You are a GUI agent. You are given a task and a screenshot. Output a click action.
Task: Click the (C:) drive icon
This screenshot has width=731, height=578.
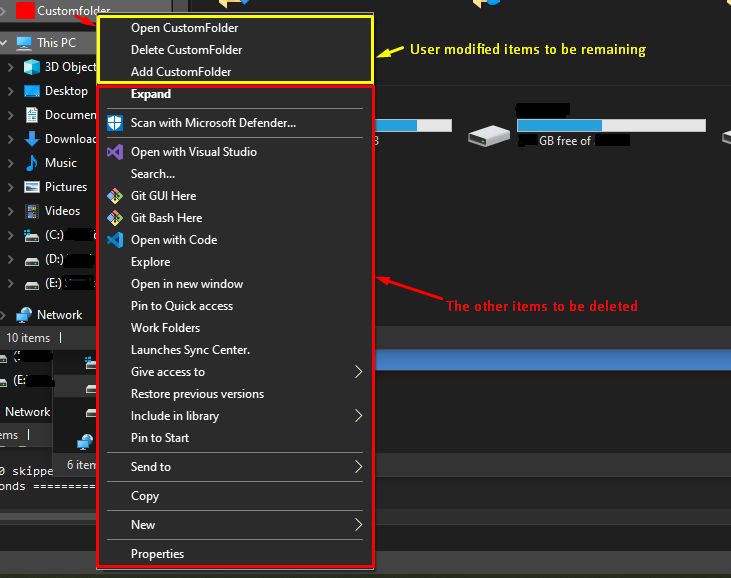pos(32,236)
